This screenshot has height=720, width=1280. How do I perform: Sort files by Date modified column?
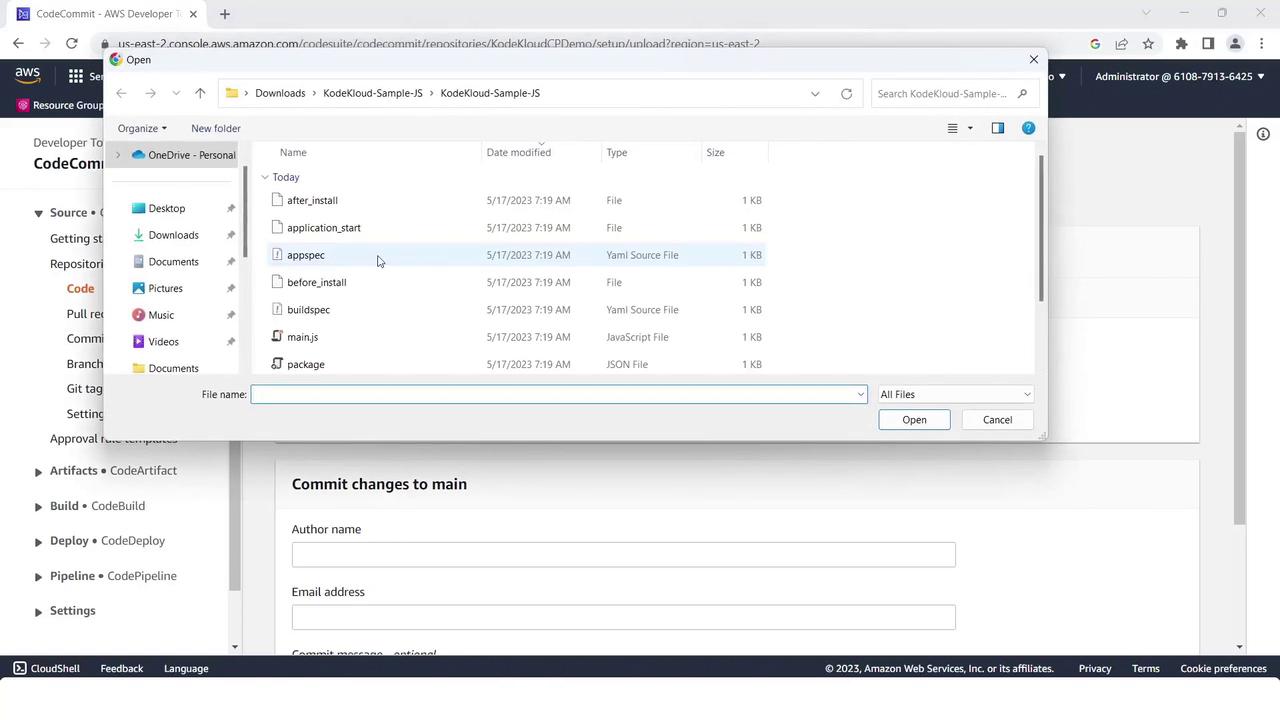tap(518, 152)
